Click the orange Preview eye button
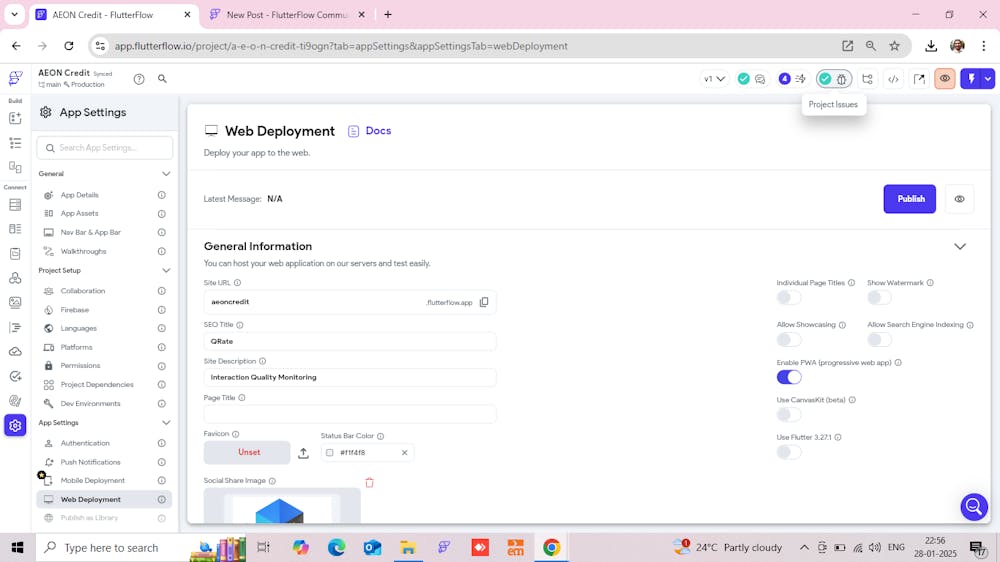This screenshot has width=1000, height=562. click(945, 79)
